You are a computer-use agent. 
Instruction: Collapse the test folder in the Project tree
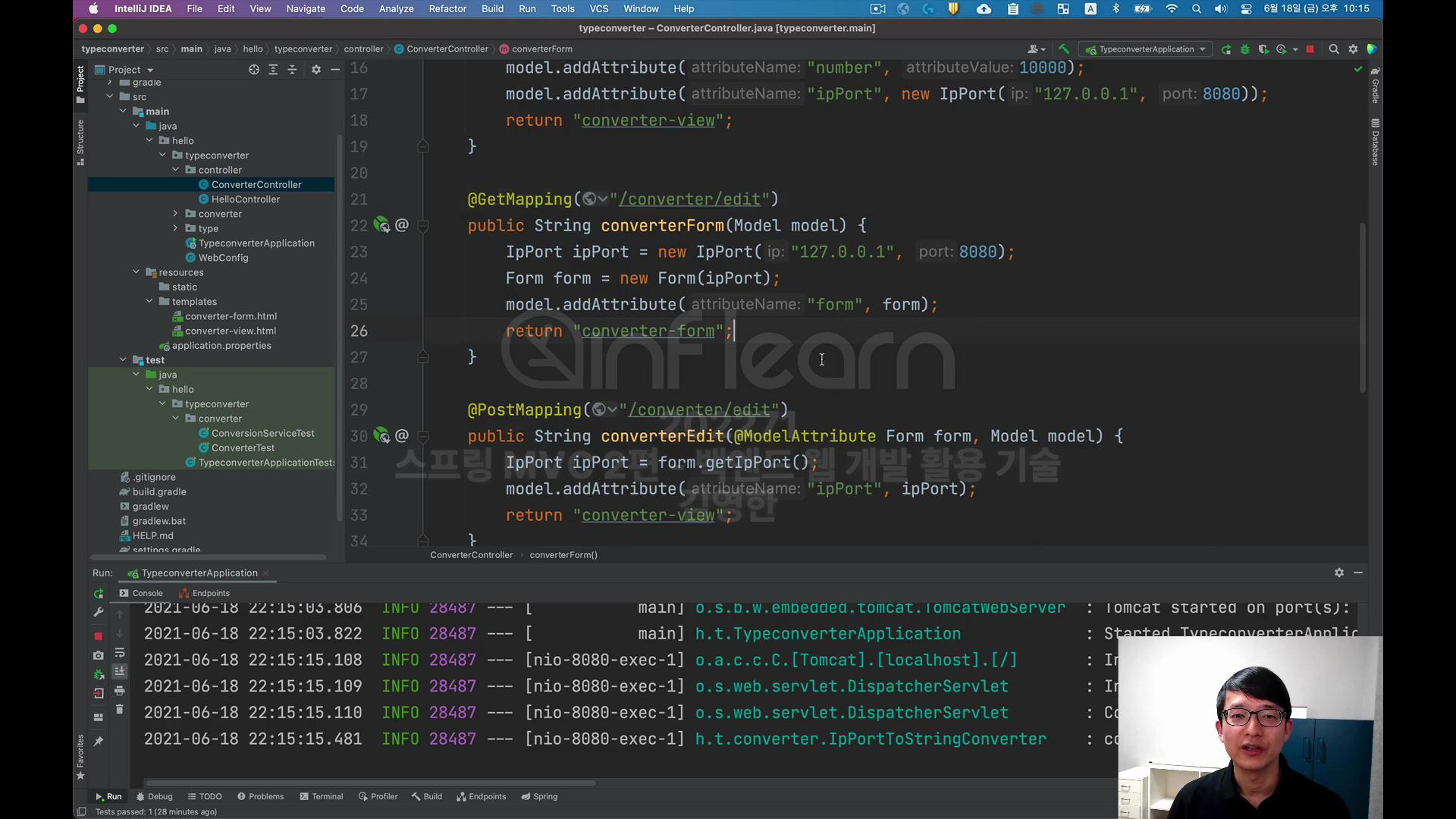tap(123, 360)
